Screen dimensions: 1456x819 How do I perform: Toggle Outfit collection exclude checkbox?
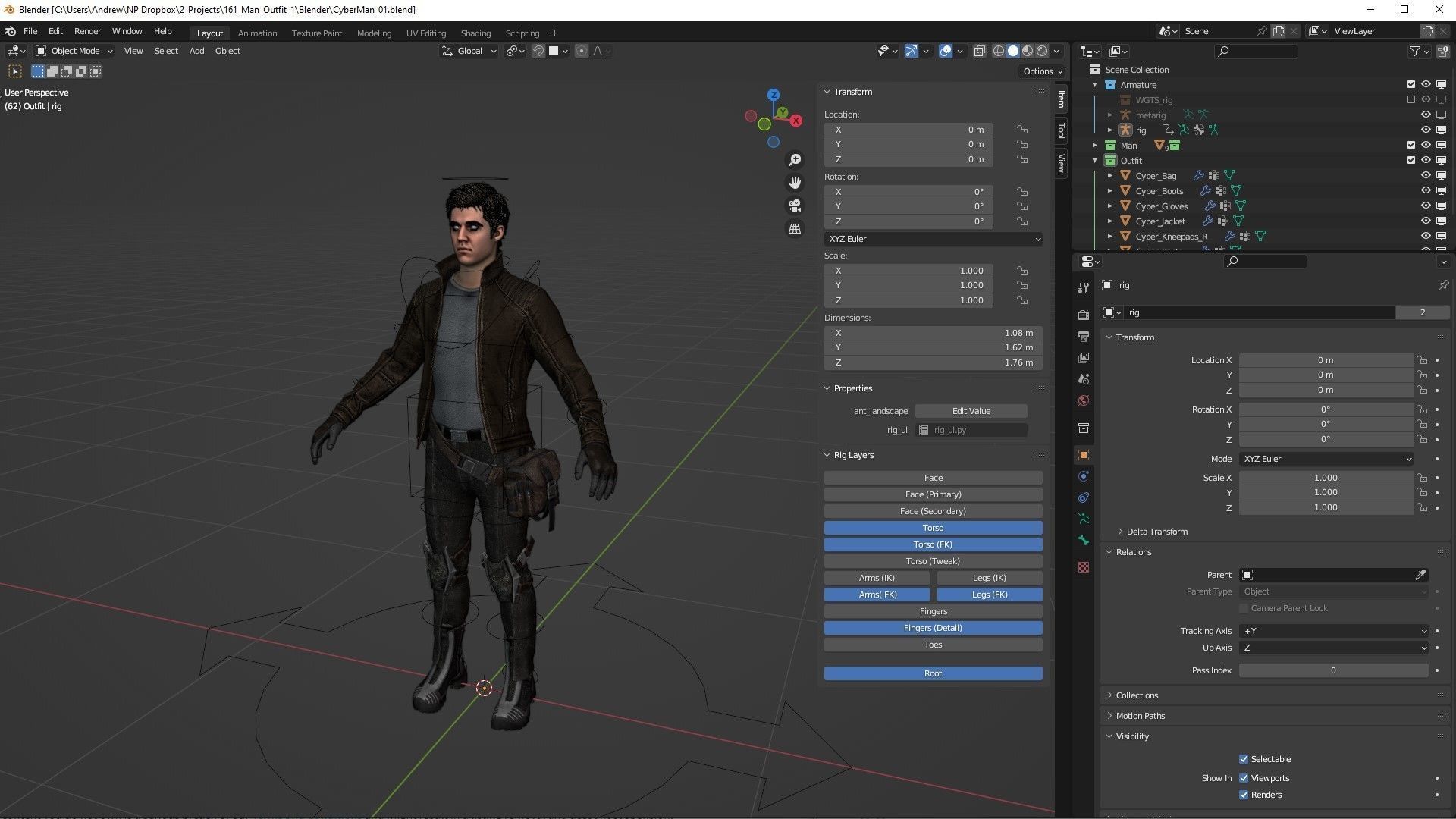pyautogui.click(x=1410, y=160)
